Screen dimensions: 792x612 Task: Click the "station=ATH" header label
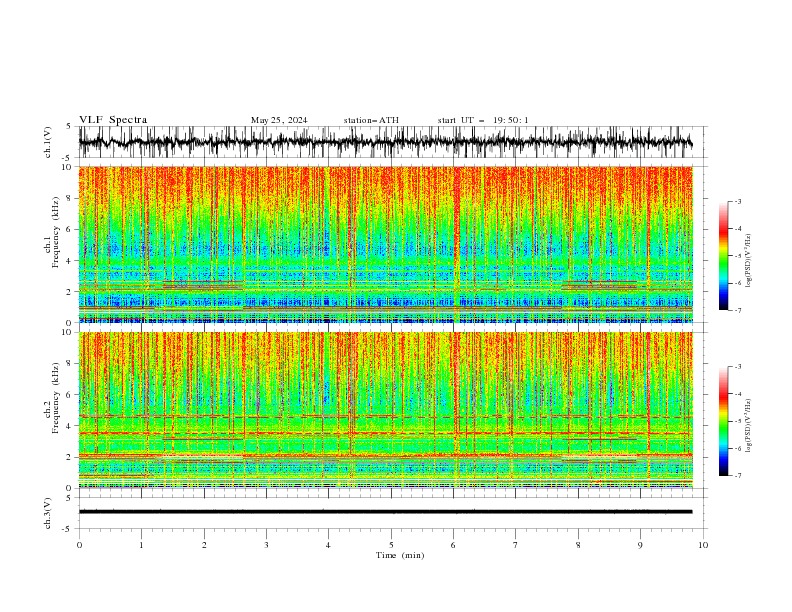(371, 120)
